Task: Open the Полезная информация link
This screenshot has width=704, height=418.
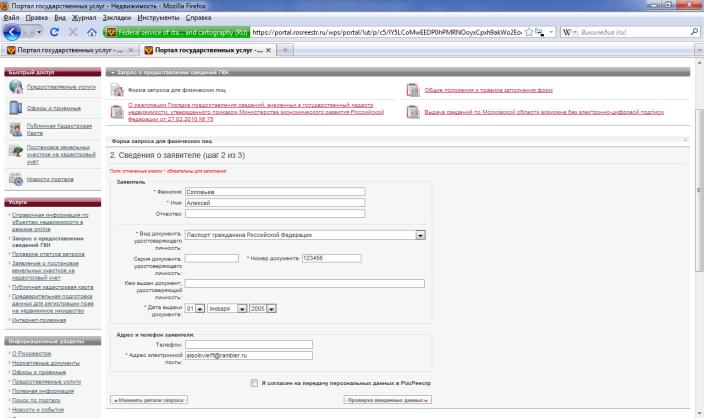Action: coord(43,391)
